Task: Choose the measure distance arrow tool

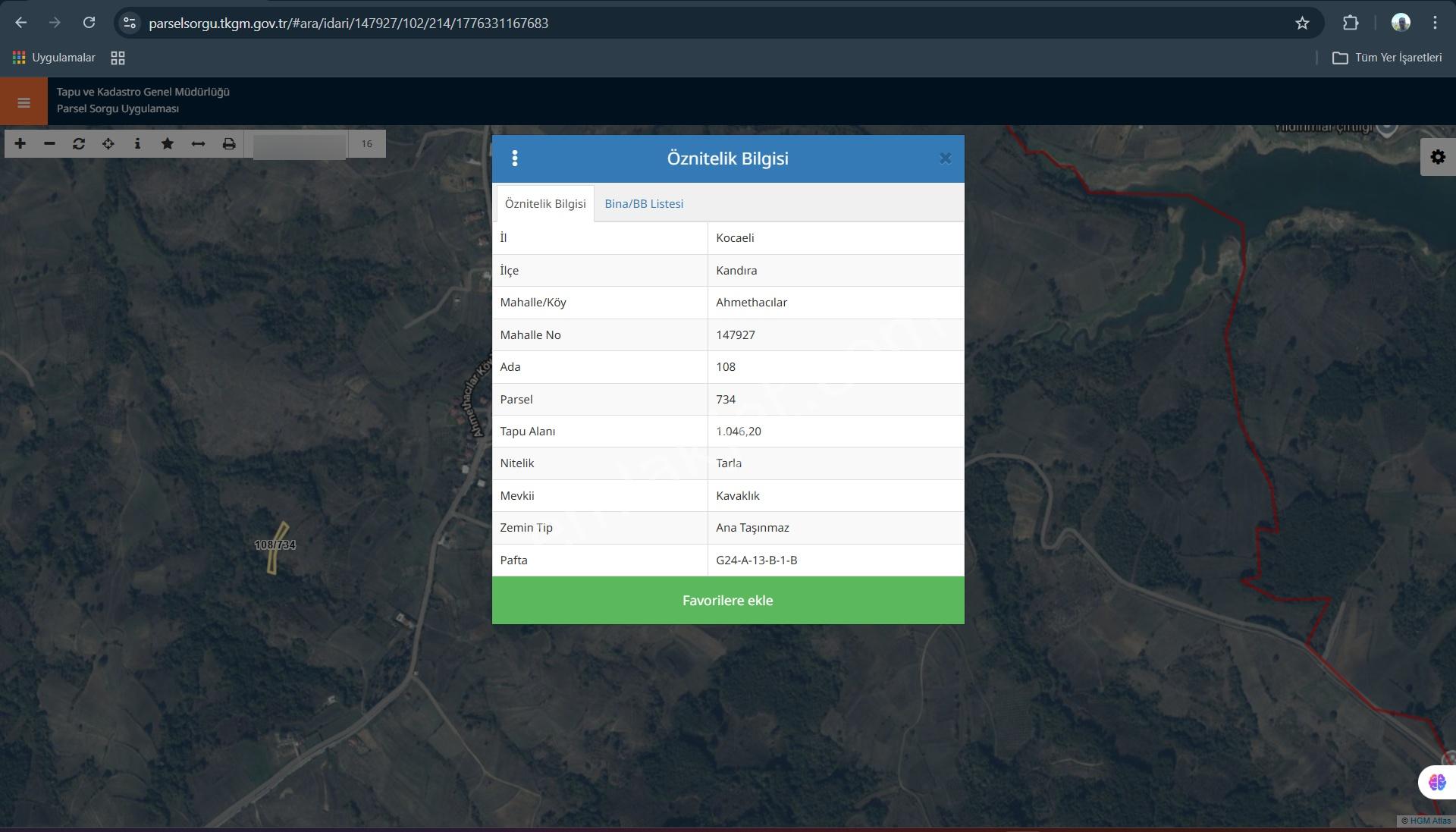Action: (198, 144)
